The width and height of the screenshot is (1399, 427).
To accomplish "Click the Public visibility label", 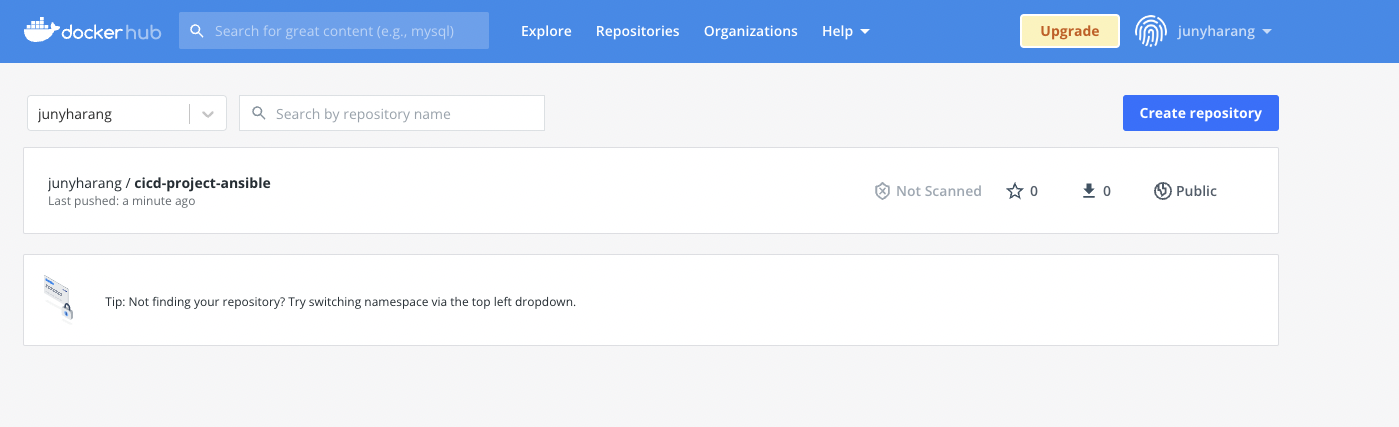I will (1197, 191).
